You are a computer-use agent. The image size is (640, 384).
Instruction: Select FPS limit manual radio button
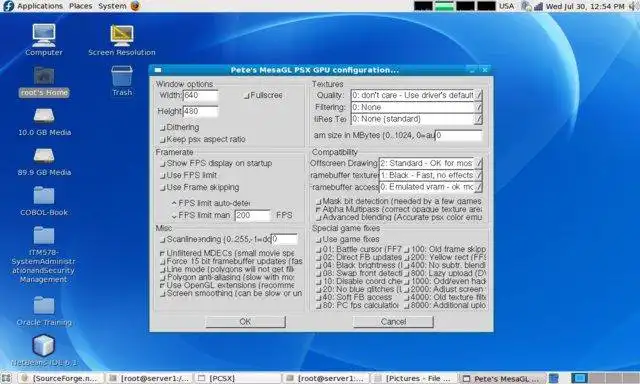tap(174, 215)
